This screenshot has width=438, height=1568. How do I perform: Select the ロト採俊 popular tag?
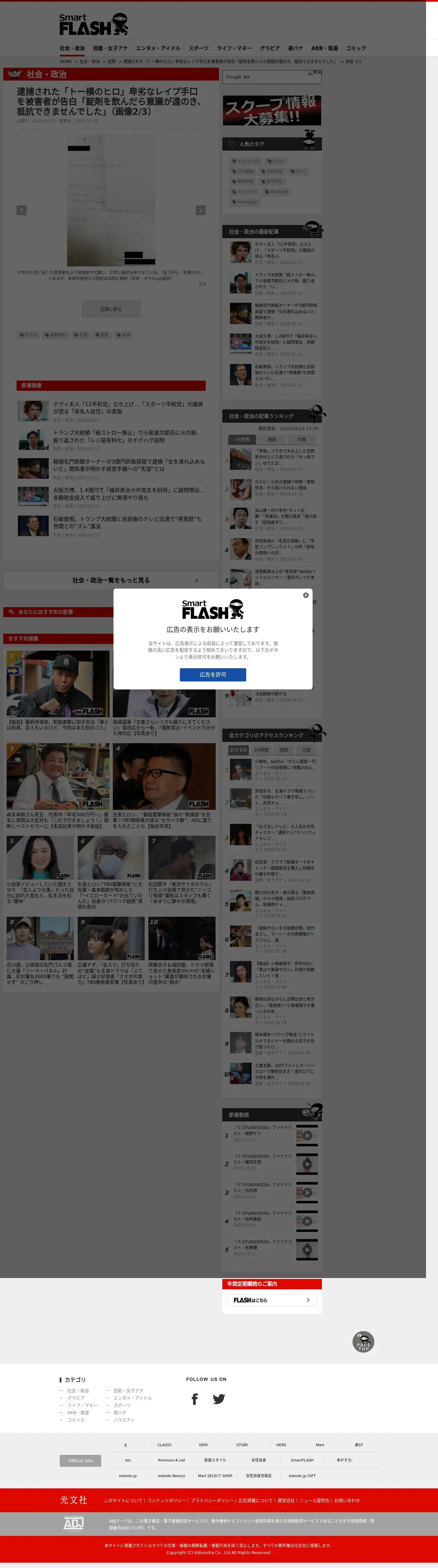(243, 172)
